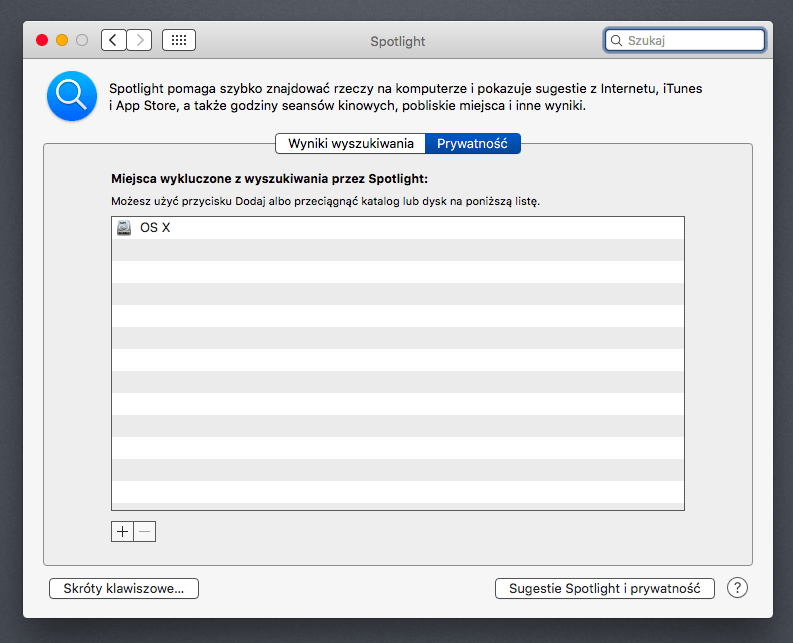
Task: Open help with the question mark button
Action: (737, 588)
